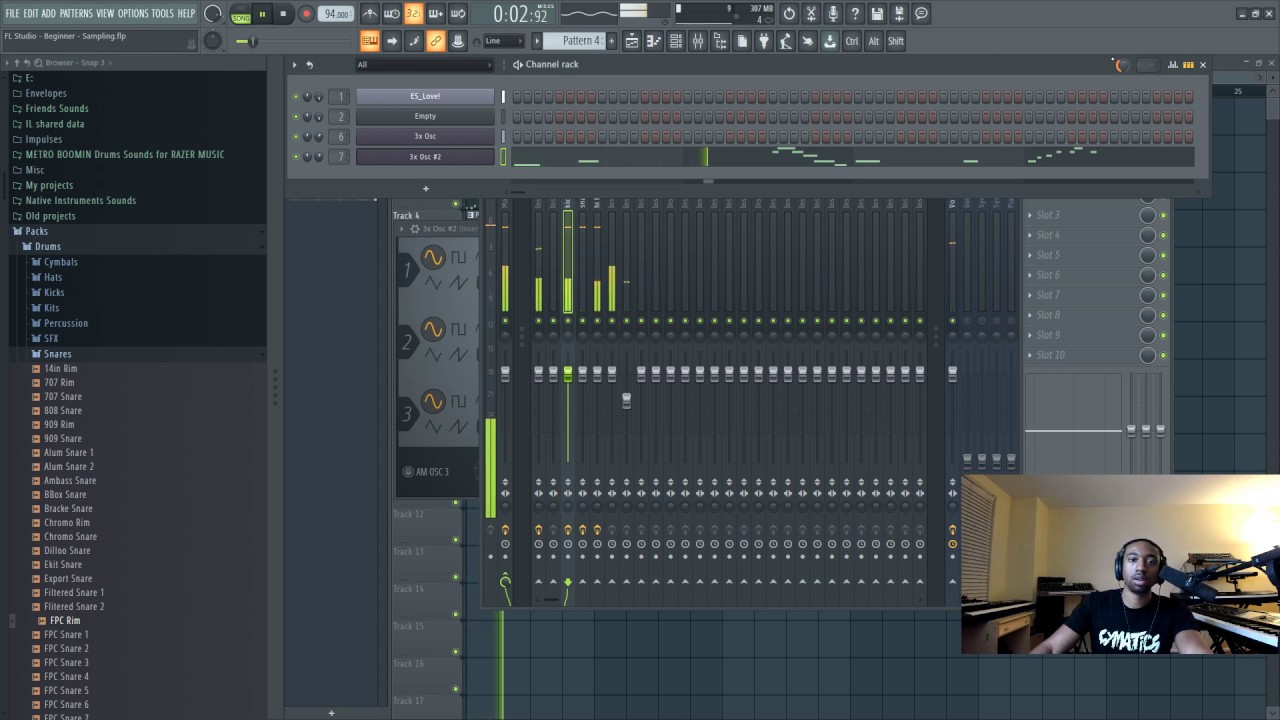
Task: Open the All channel filter dropdown
Action: click(425, 65)
